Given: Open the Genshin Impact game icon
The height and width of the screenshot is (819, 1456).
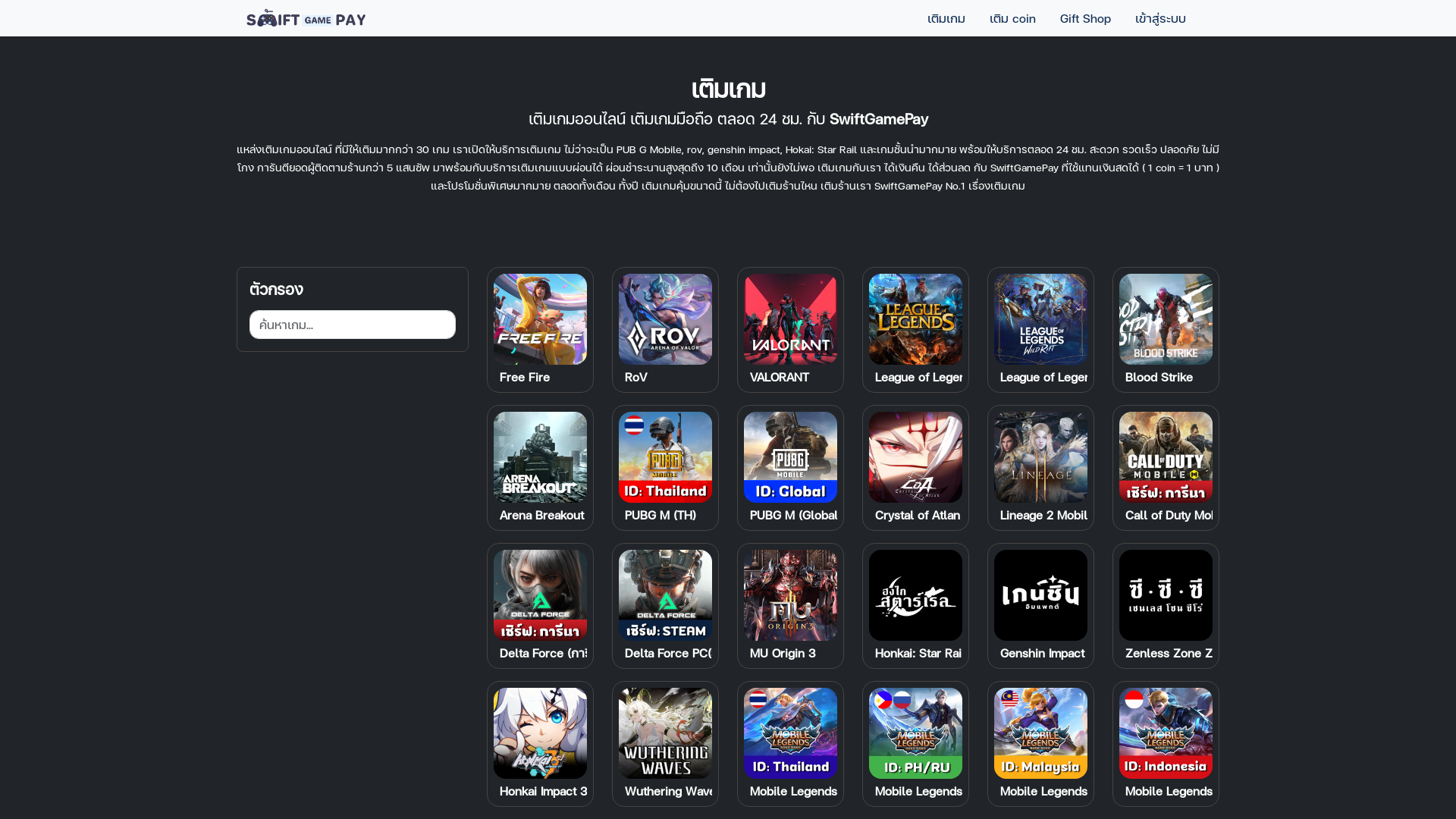Looking at the screenshot, I should pyautogui.click(x=1040, y=595).
